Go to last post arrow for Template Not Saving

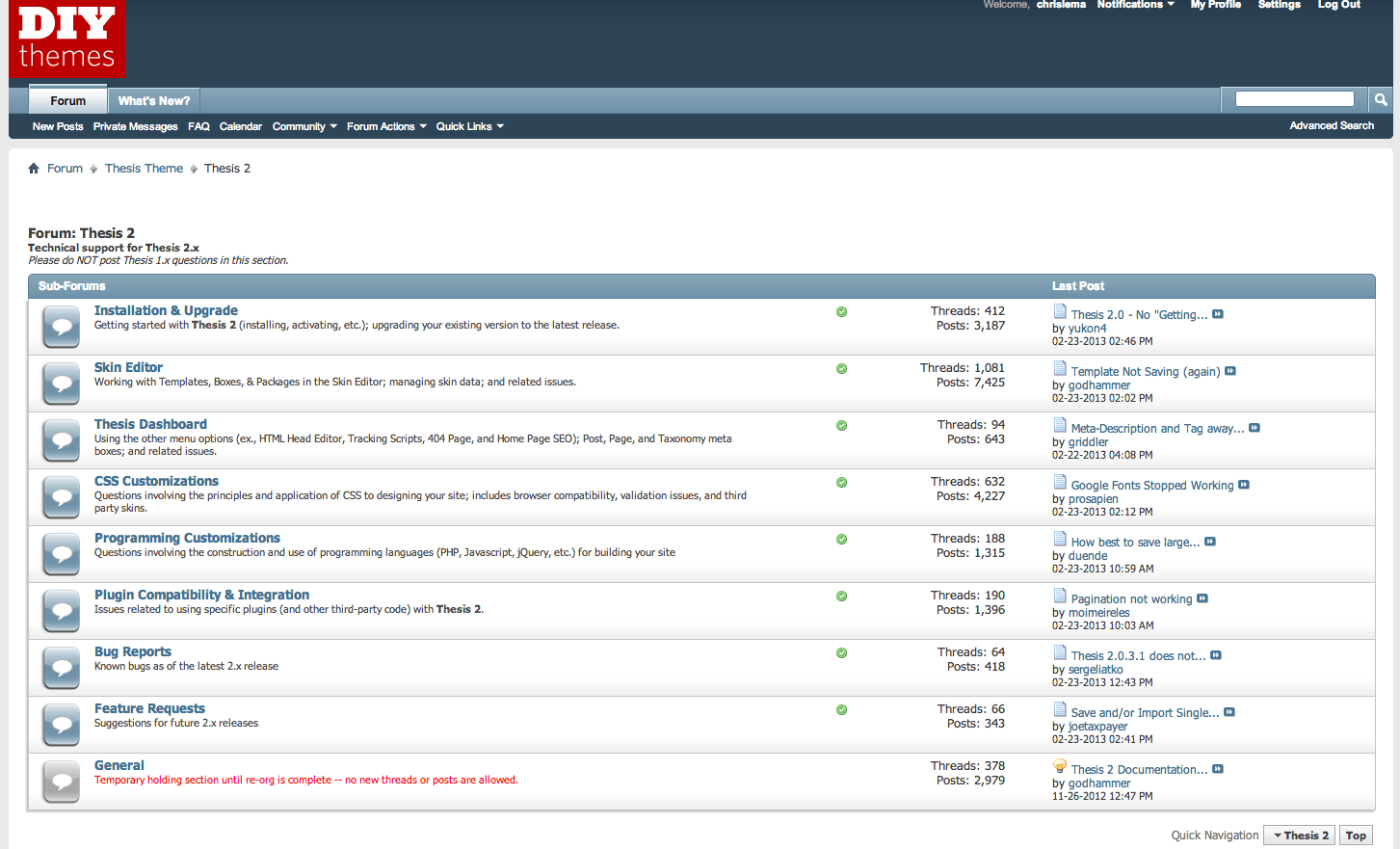click(x=1230, y=371)
